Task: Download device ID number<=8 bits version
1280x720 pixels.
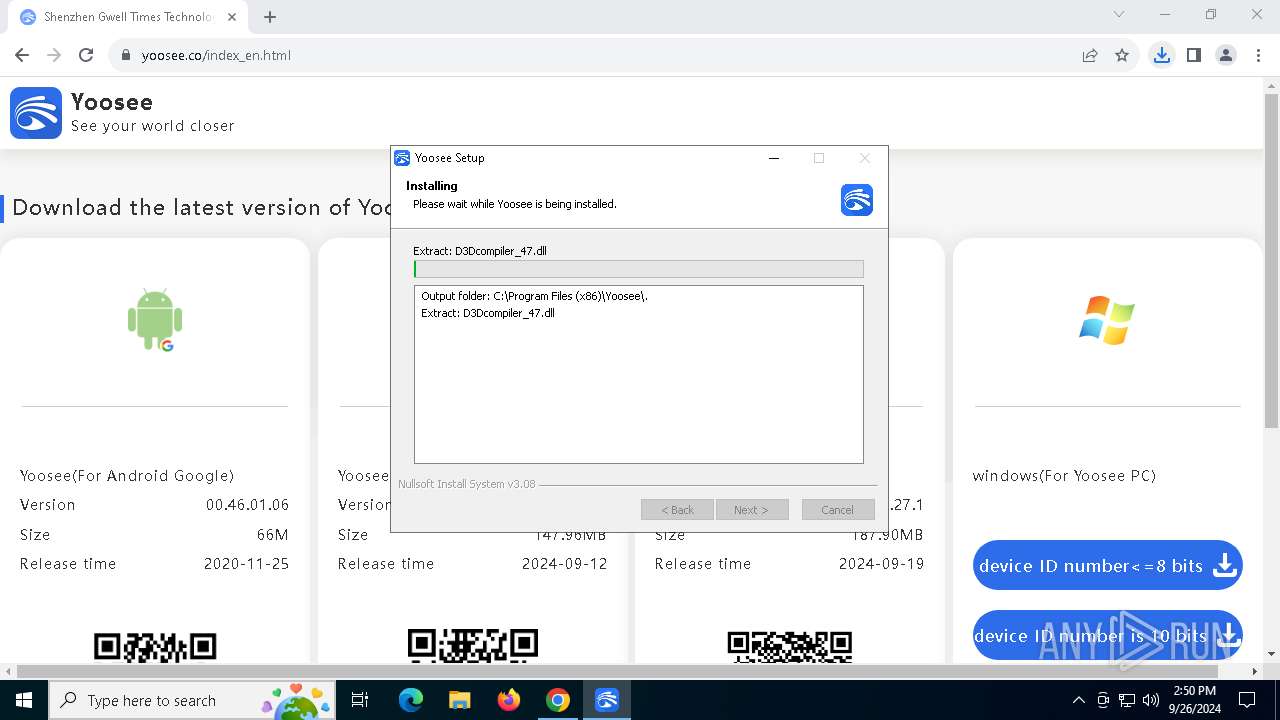Action: coord(1107,566)
